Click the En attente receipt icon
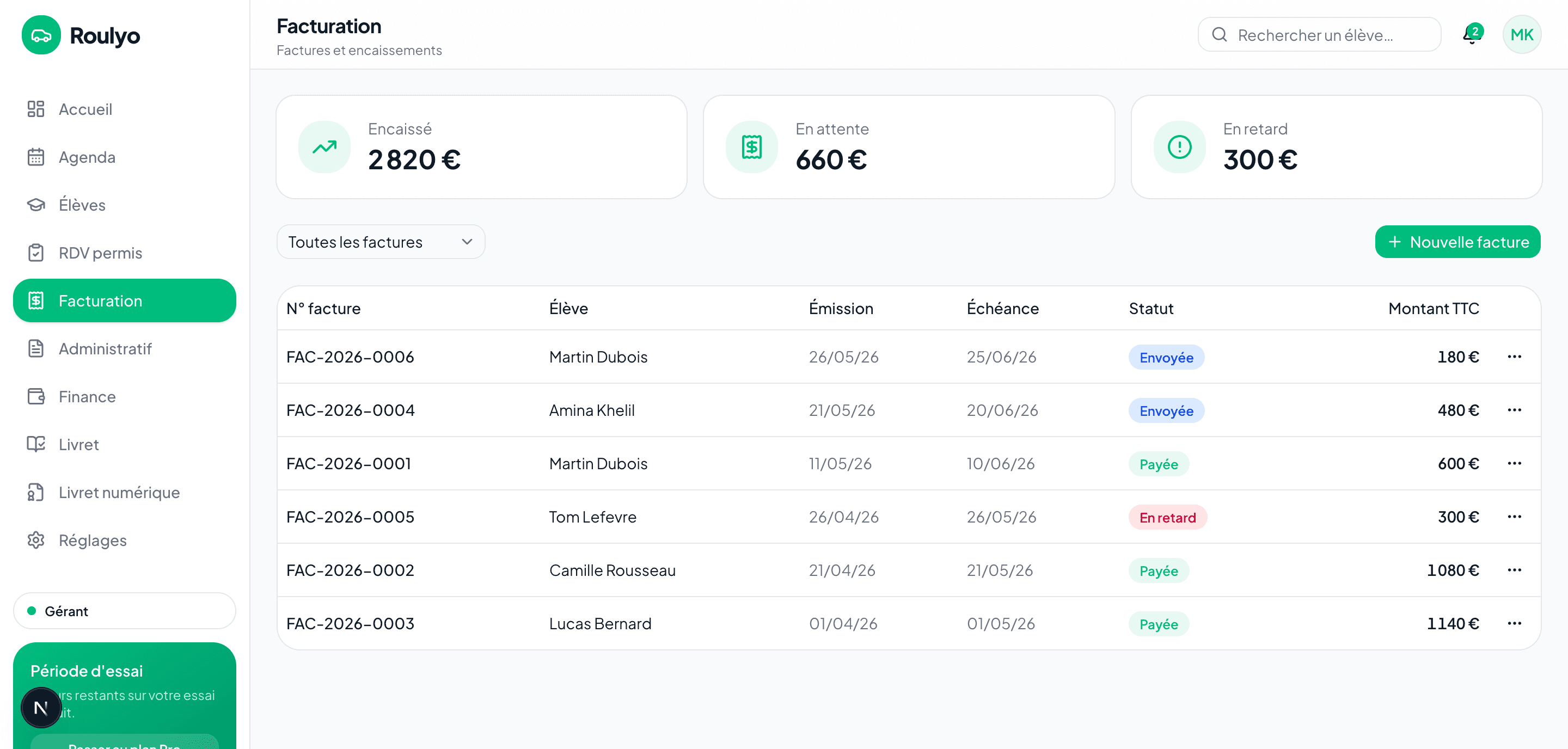This screenshot has width=1568, height=749. click(x=752, y=146)
